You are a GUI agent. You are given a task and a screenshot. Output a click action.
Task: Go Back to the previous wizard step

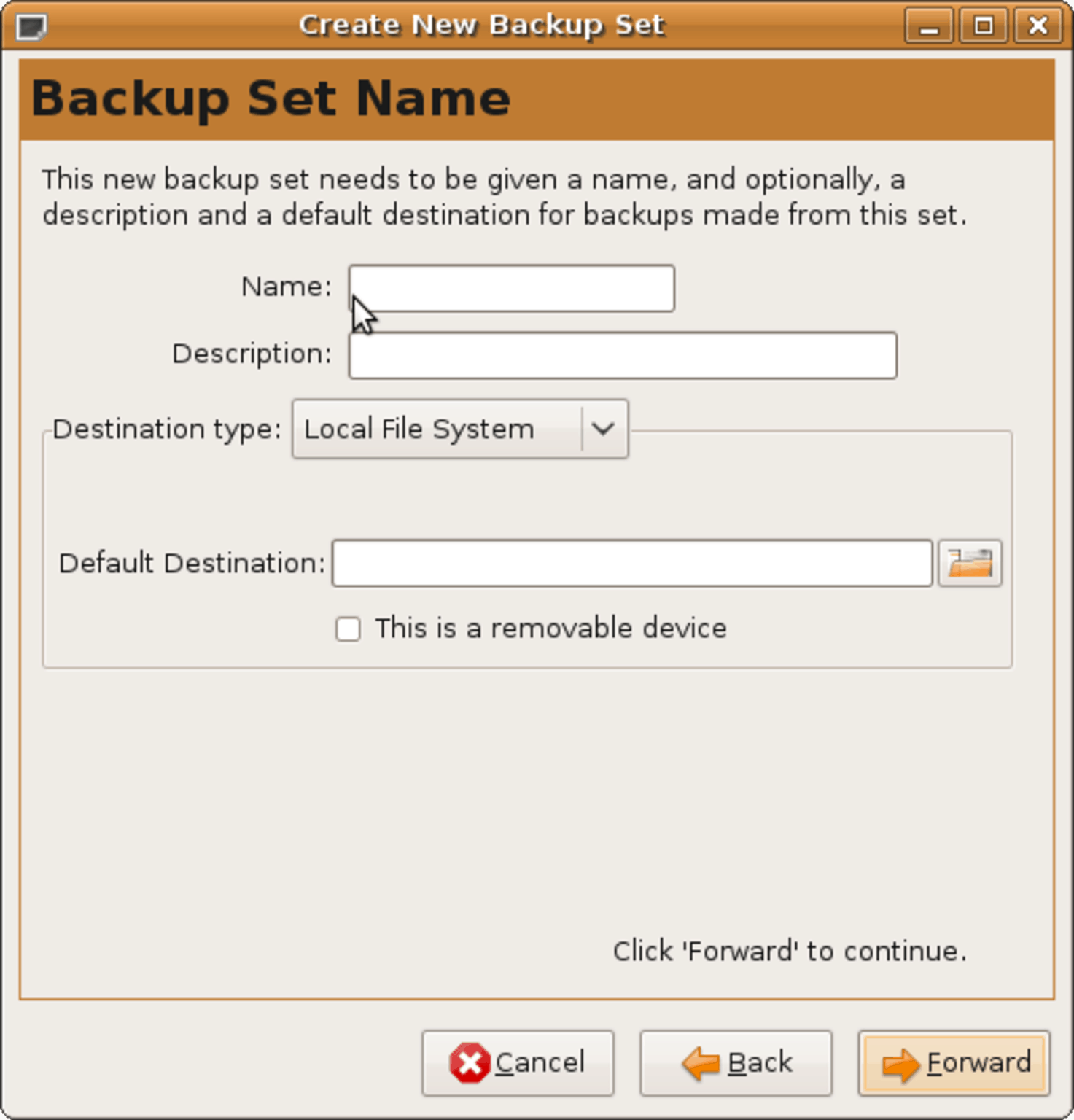click(x=736, y=1063)
